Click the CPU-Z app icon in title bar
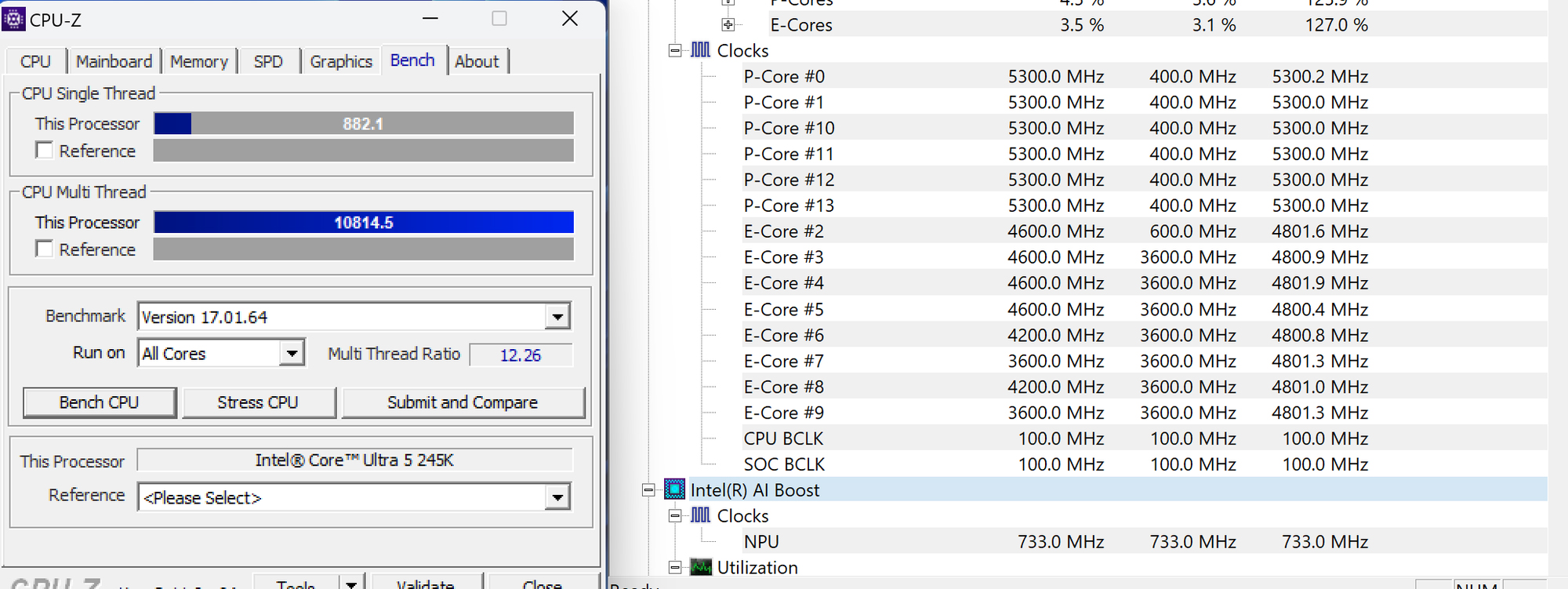This screenshot has width=1568, height=589. (x=13, y=19)
